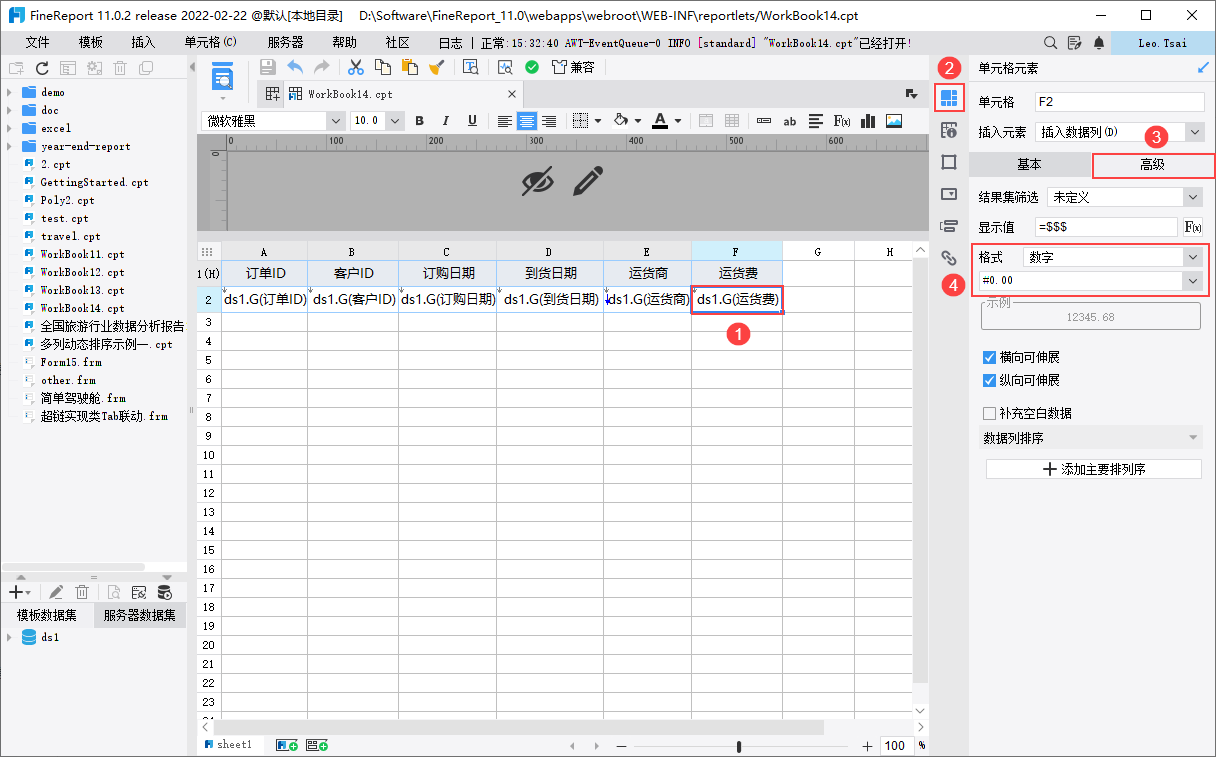This screenshot has height=757, width=1216.
Task: Open the 格式 数字 dropdown
Action: pyautogui.click(x=1114, y=257)
